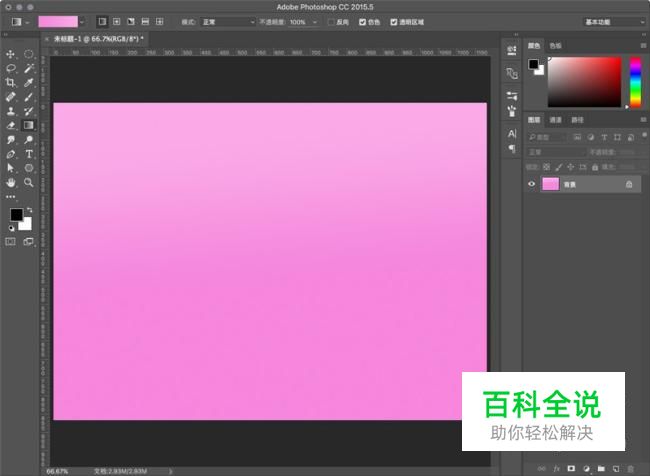Click the linear gradient style icon
Image resolution: width=650 pixels, height=476 pixels.
click(101, 21)
